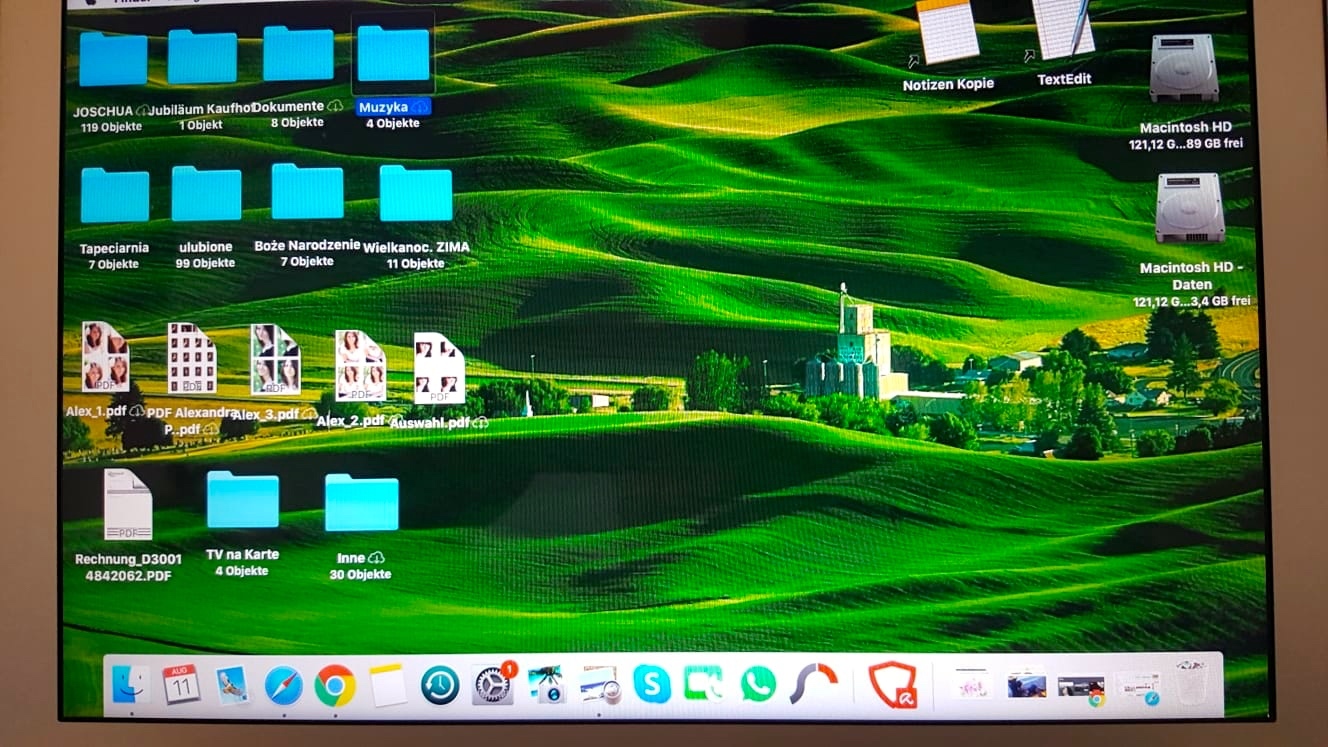This screenshot has height=747, width=1328.
Task: Open System Preferences with update badge
Action: pos(492,686)
